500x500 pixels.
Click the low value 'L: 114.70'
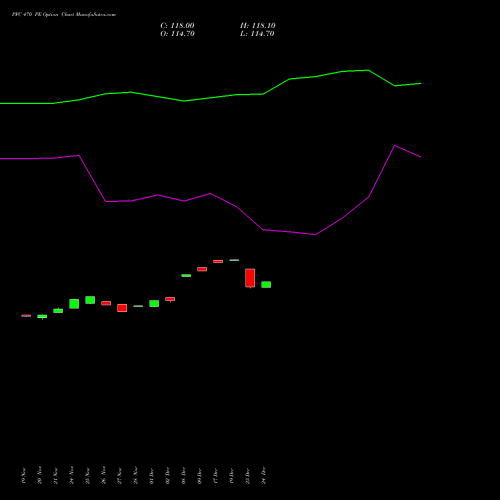point(257,34)
